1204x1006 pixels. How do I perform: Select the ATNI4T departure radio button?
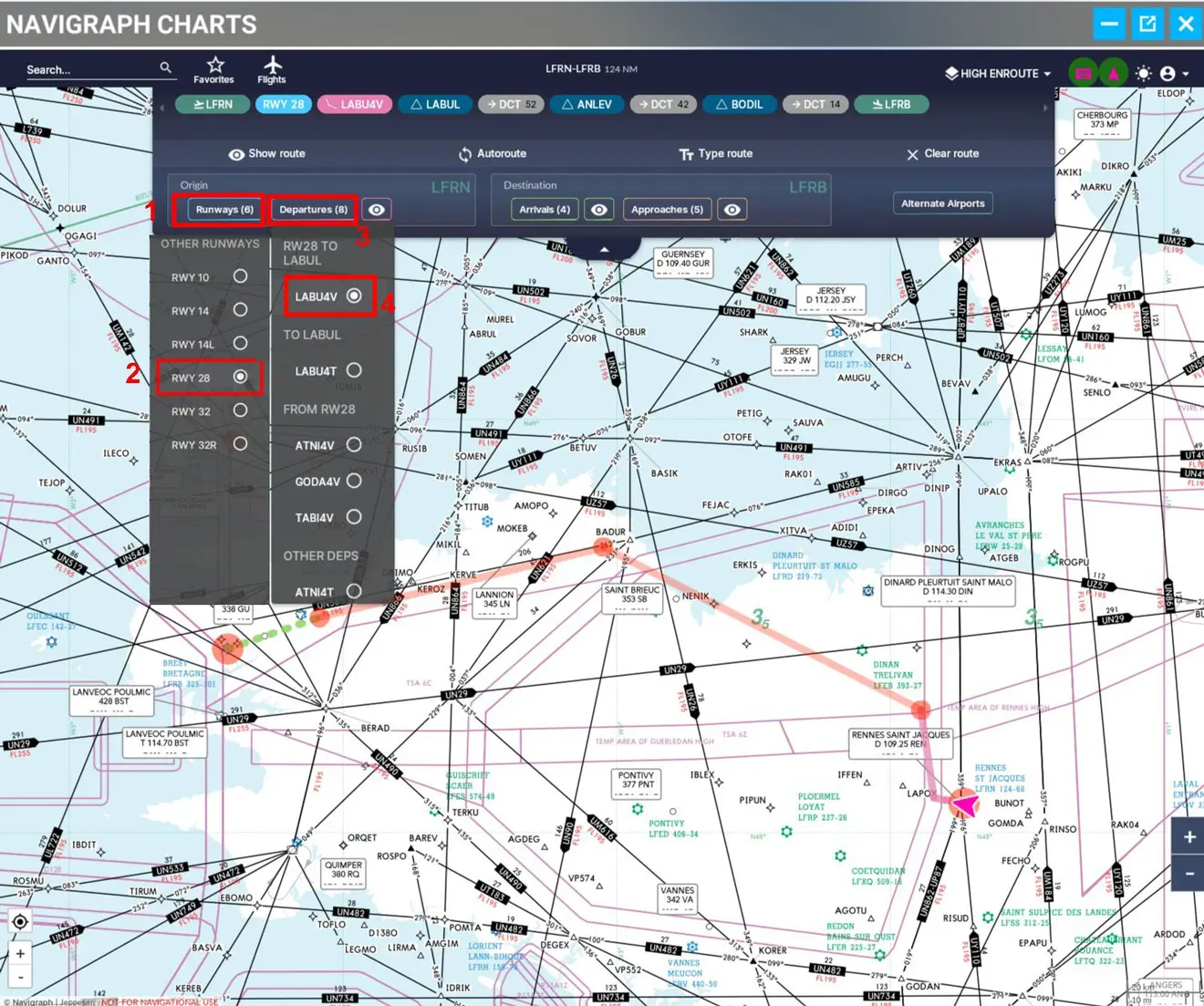[x=354, y=591]
